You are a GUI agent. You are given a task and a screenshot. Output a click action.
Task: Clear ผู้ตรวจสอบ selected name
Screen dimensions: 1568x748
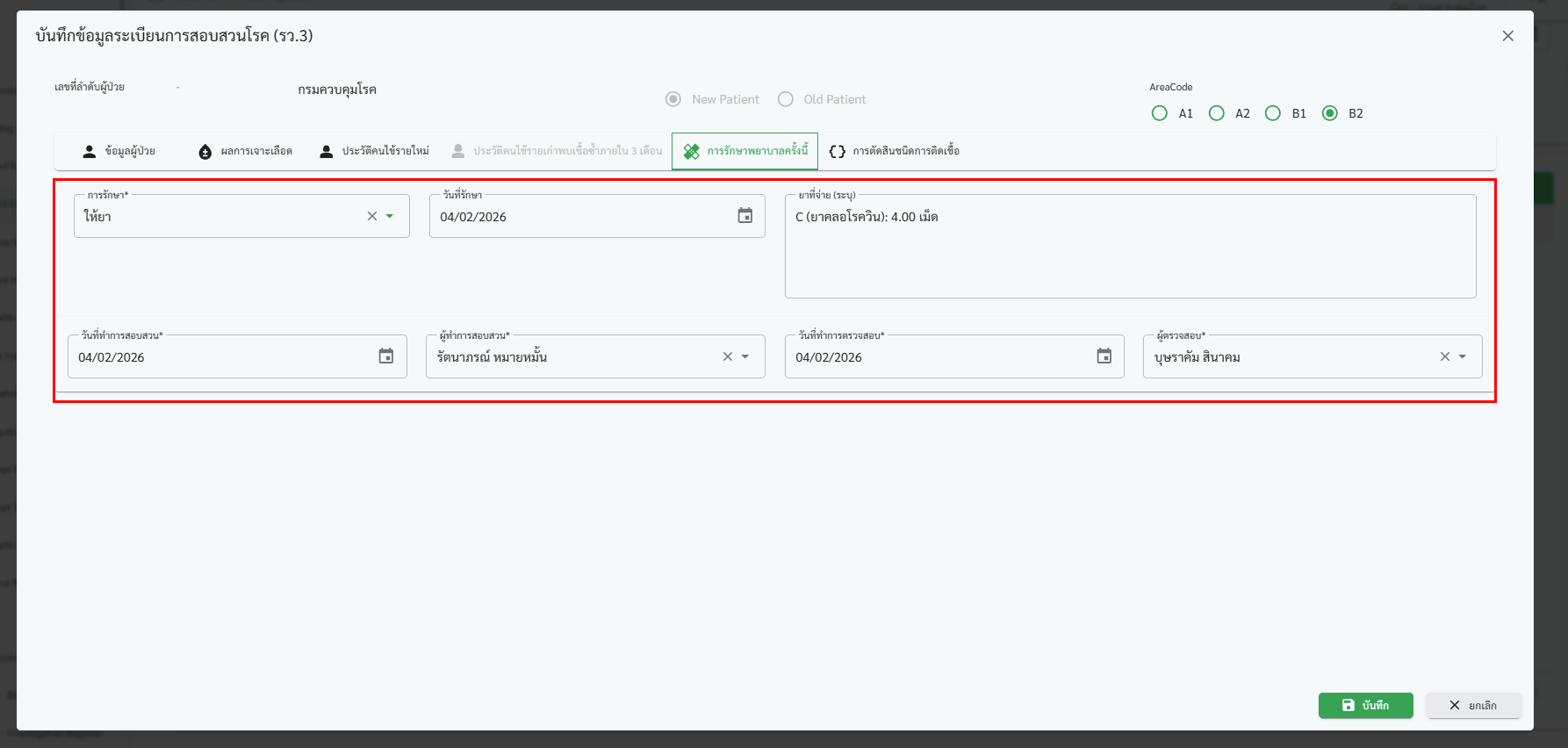coord(1444,356)
